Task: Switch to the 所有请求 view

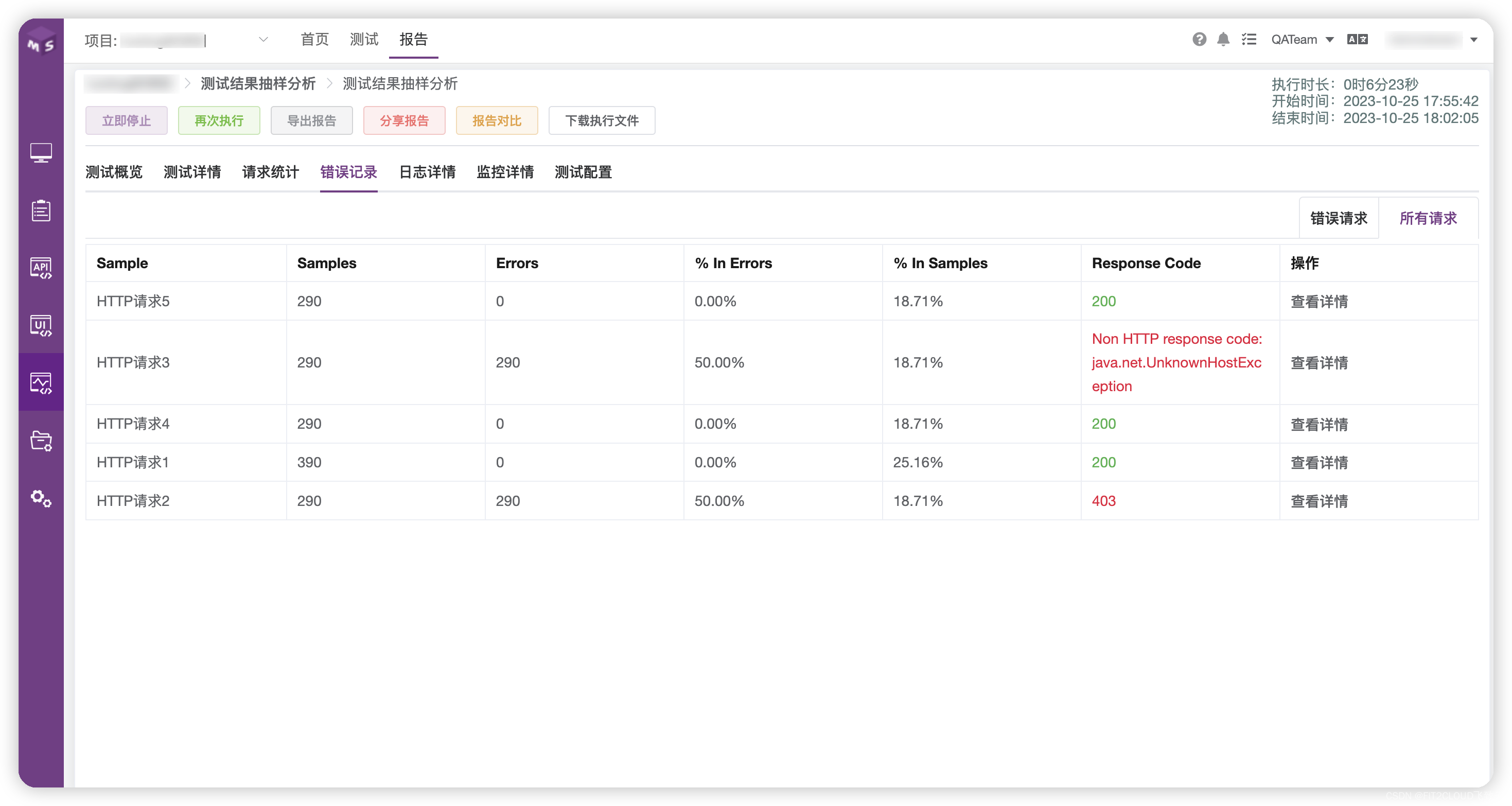Action: (x=1428, y=218)
